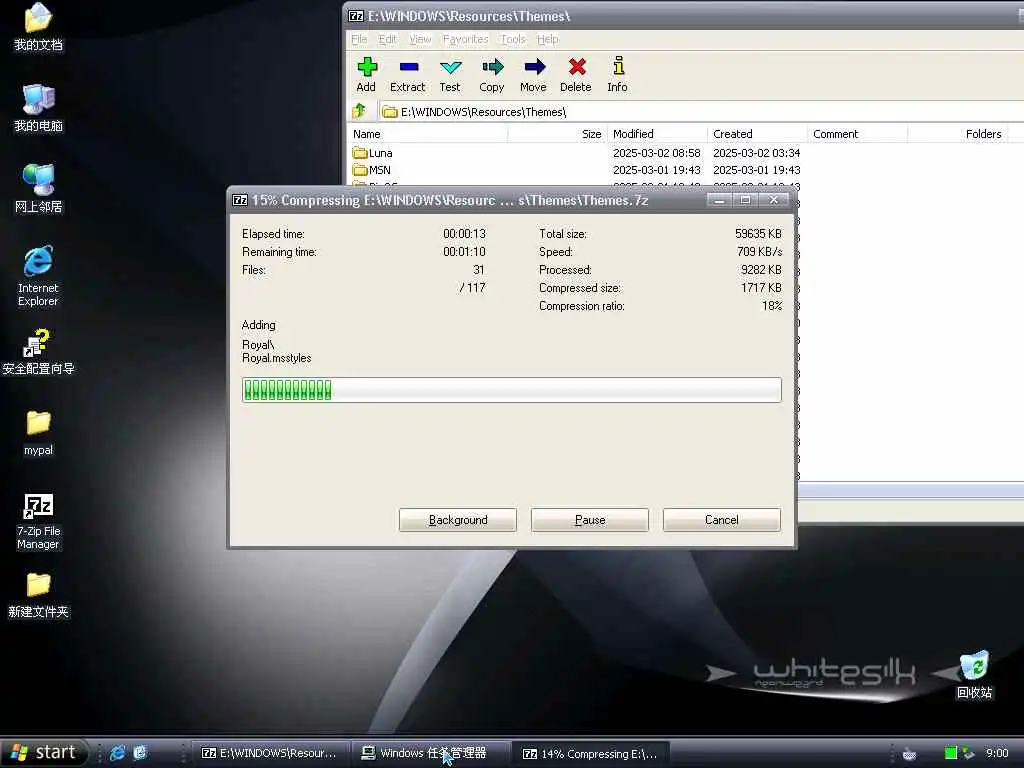
Task: Open the File menu in 7-Zip
Action: tap(359, 39)
